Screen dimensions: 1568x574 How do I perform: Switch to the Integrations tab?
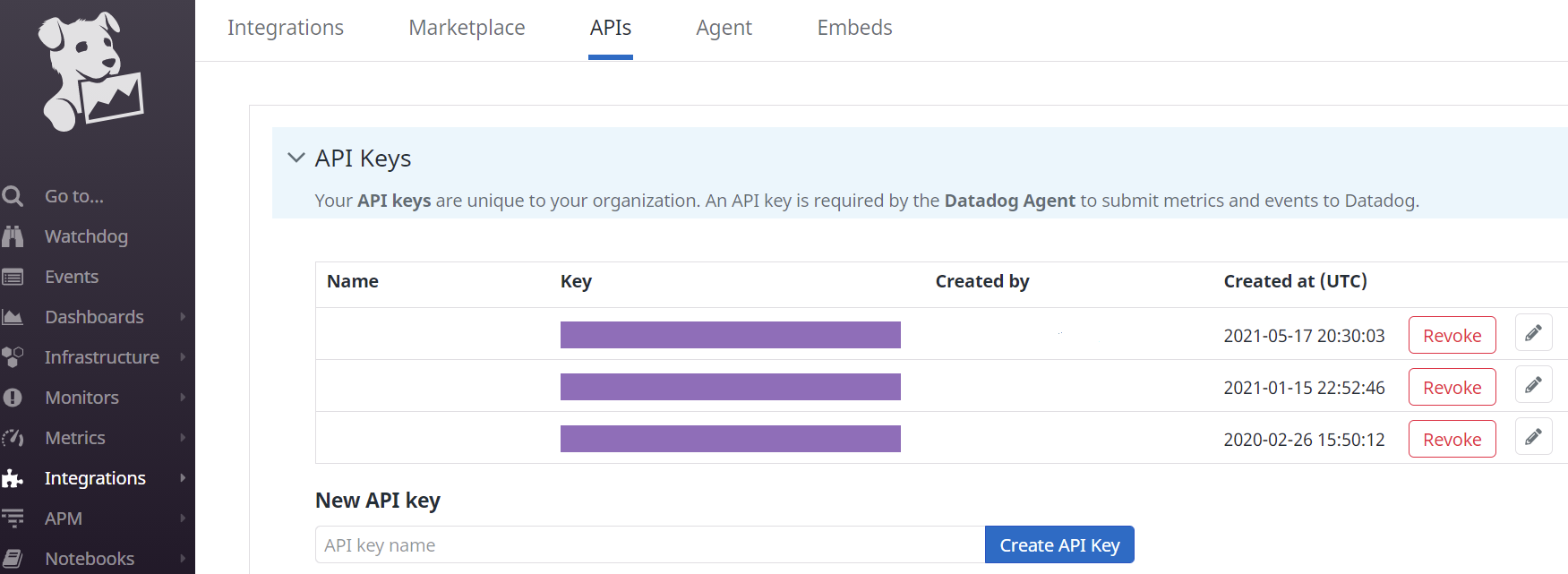tap(286, 28)
